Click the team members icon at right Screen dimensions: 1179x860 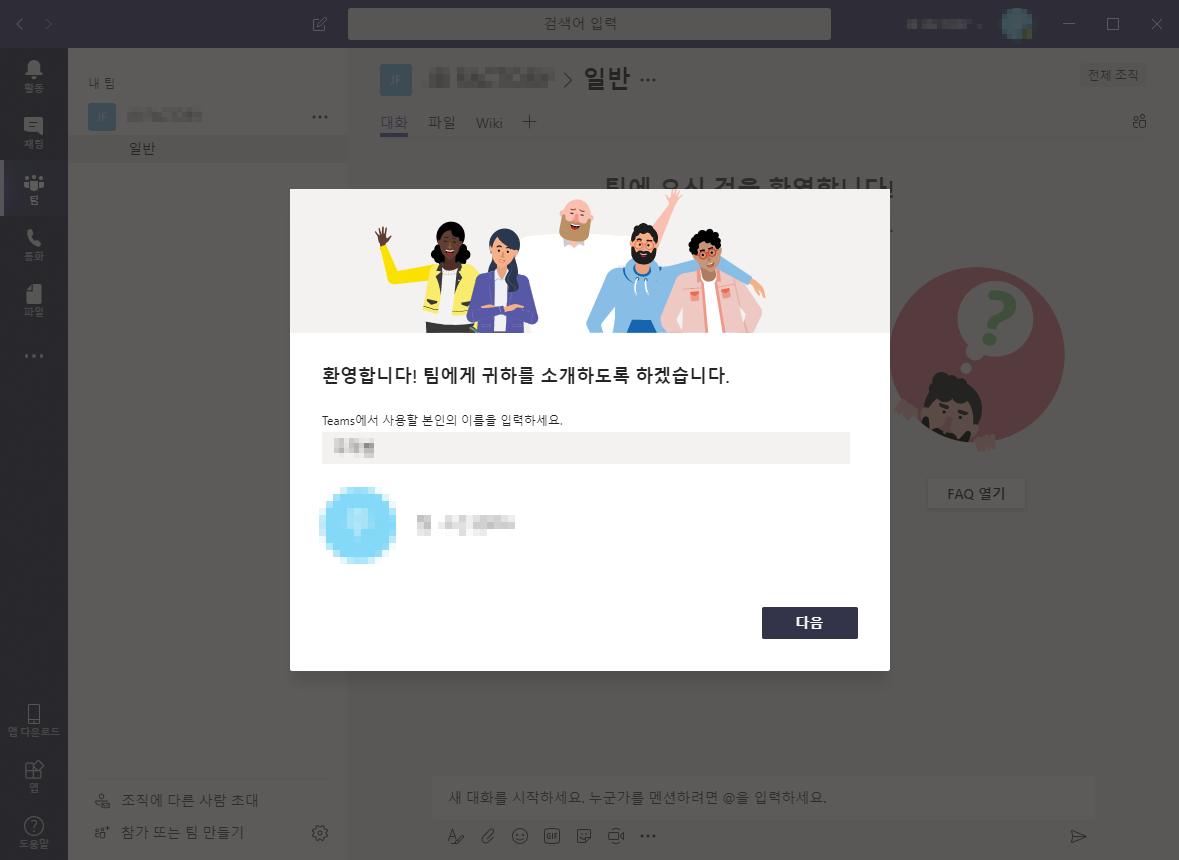[1139, 121]
